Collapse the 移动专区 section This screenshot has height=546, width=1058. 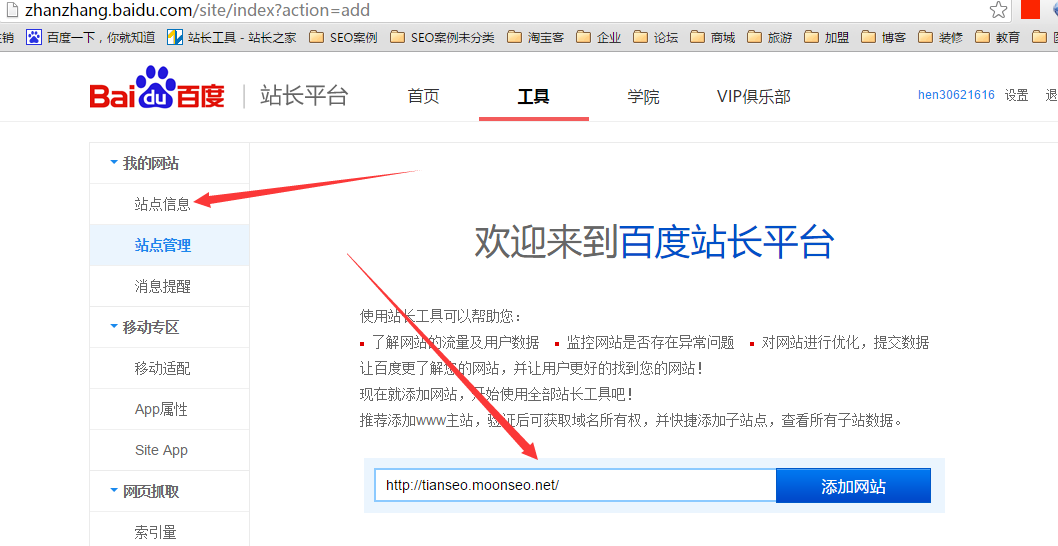(144, 327)
